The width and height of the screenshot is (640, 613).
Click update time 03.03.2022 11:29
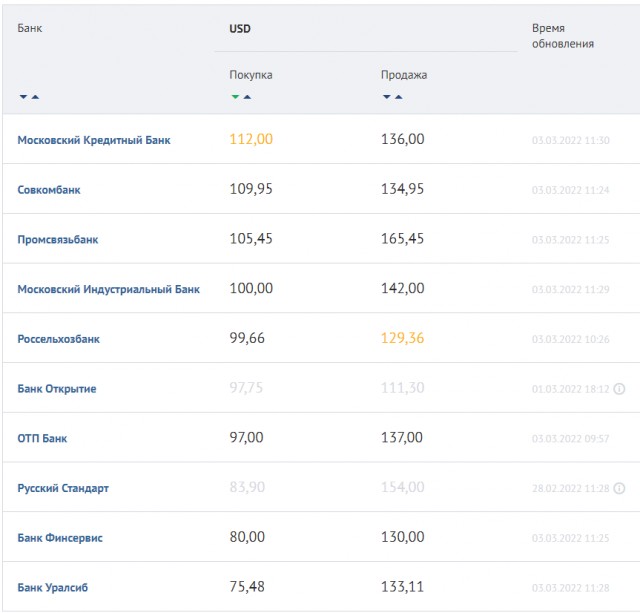(571, 290)
